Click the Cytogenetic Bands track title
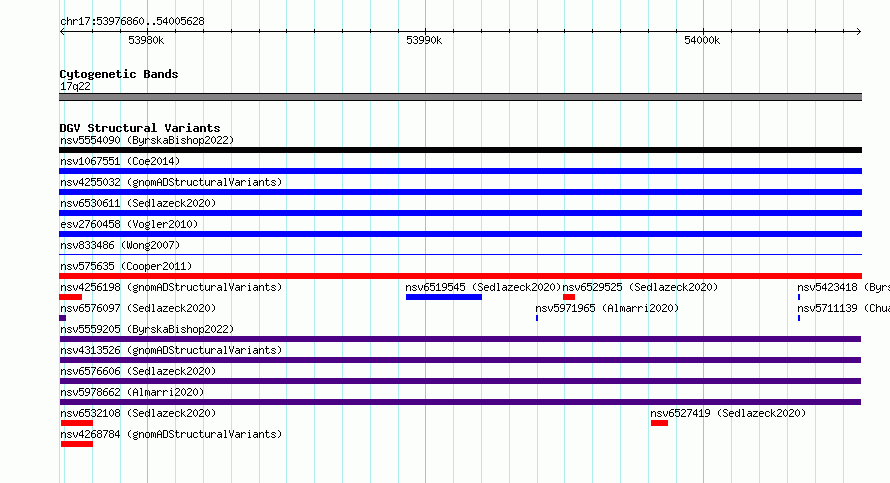890x483 pixels. [119, 74]
